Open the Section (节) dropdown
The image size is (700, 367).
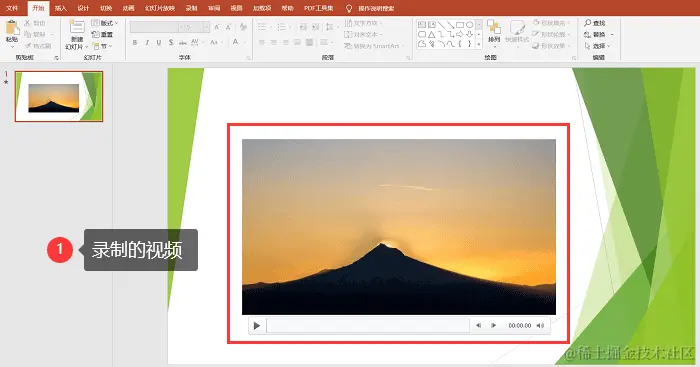pyautogui.click(x=102, y=46)
